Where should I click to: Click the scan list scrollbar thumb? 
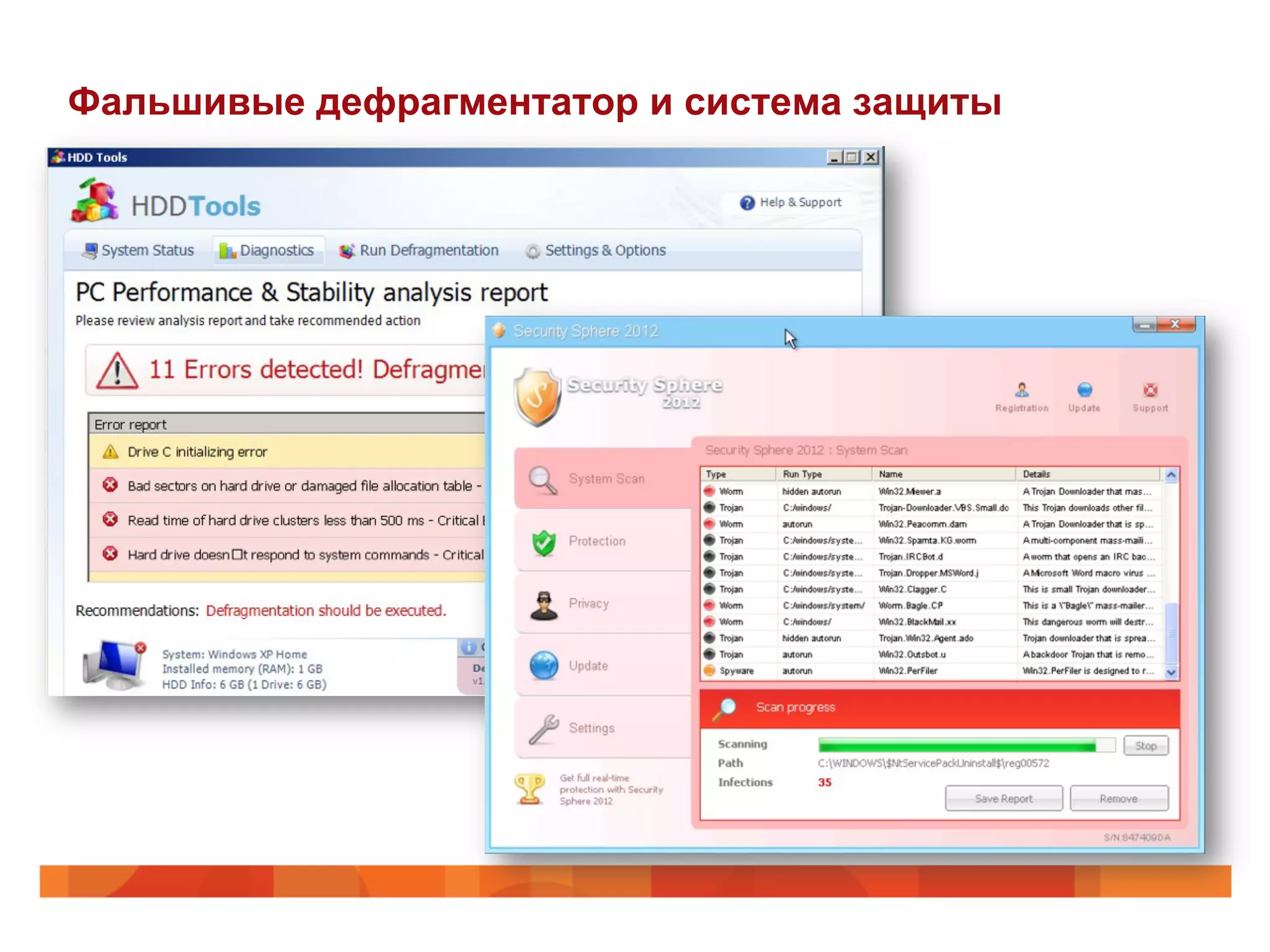pos(1171,633)
